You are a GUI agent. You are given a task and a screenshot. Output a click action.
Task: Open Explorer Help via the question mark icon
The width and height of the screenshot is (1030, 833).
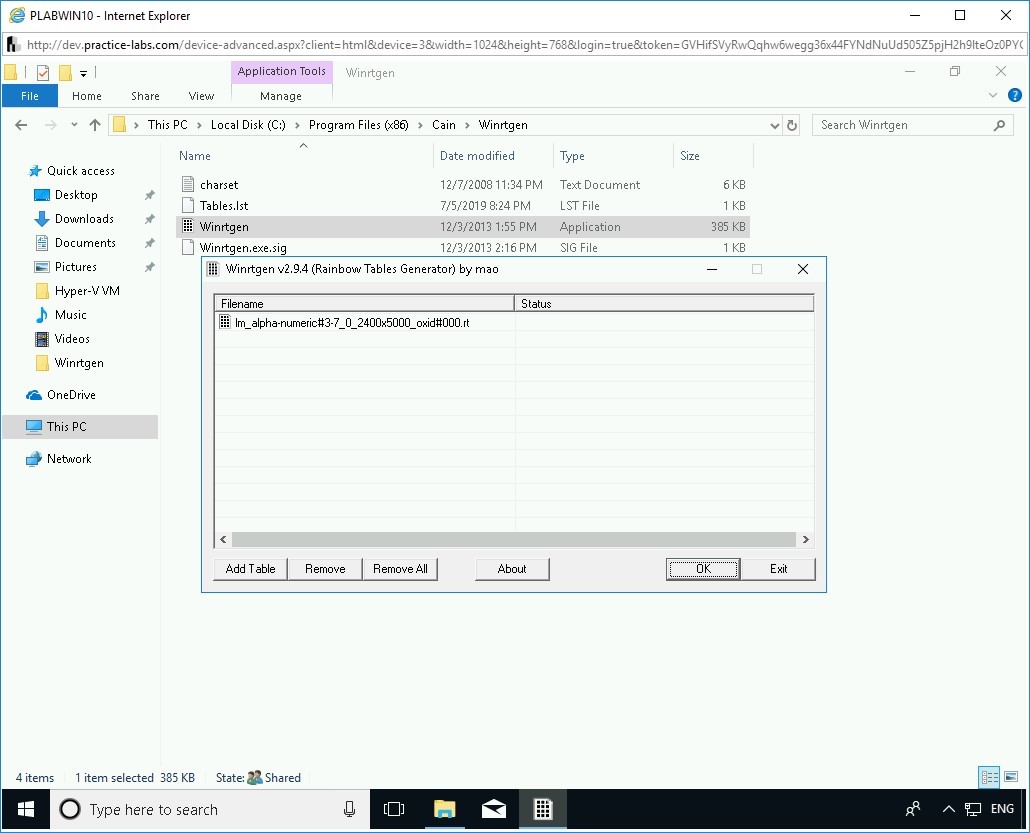point(1017,95)
